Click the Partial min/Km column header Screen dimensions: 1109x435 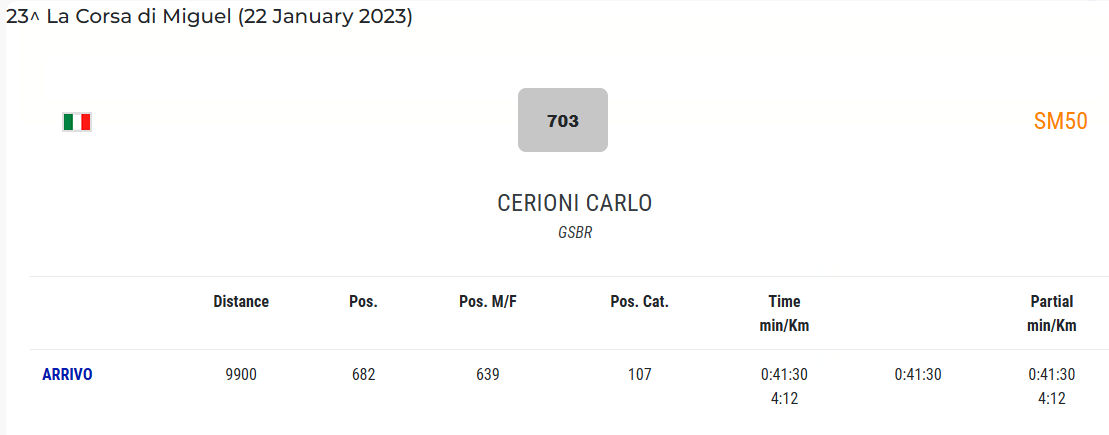click(1051, 313)
